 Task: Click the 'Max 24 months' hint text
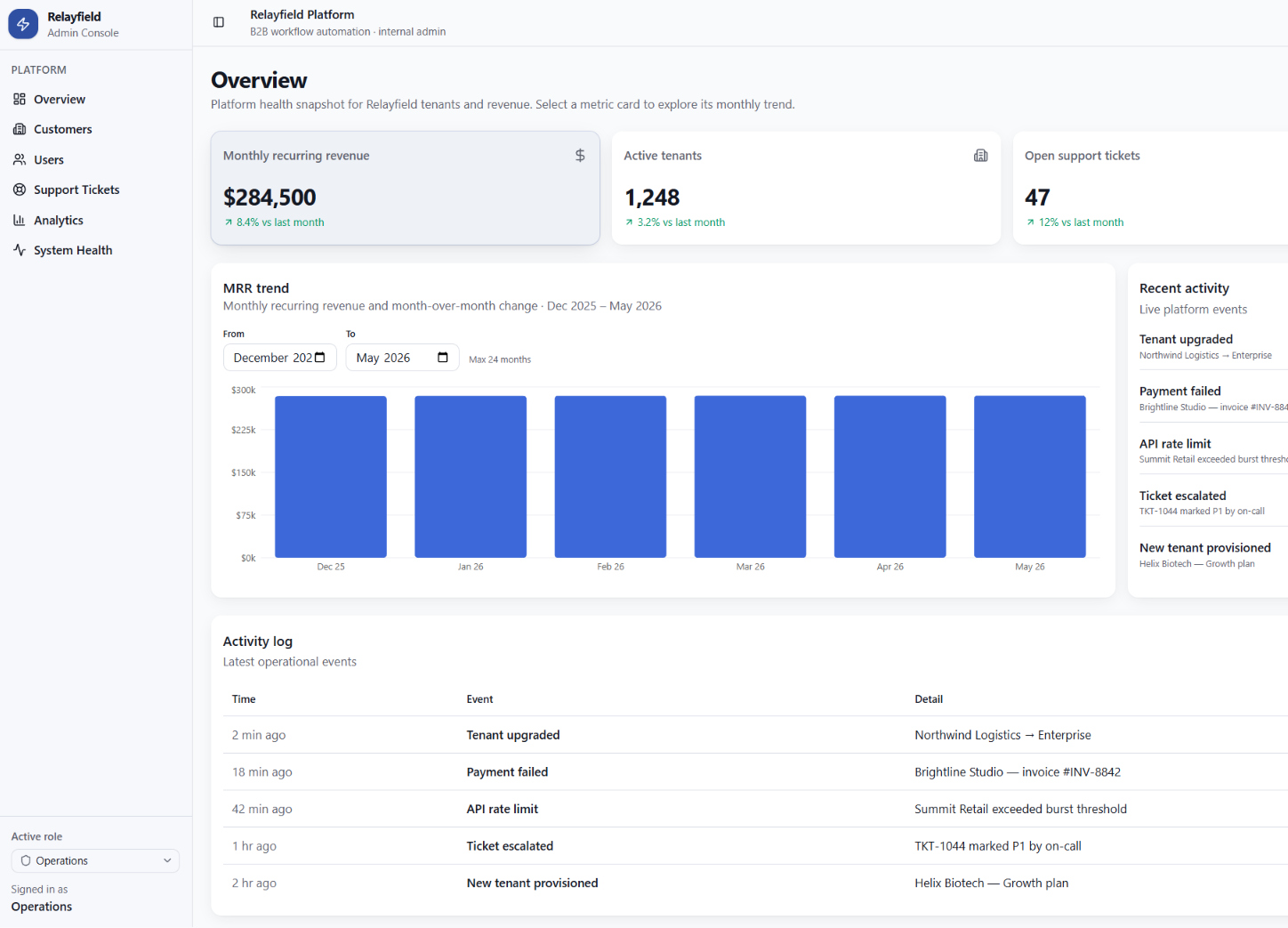[500, 359]
